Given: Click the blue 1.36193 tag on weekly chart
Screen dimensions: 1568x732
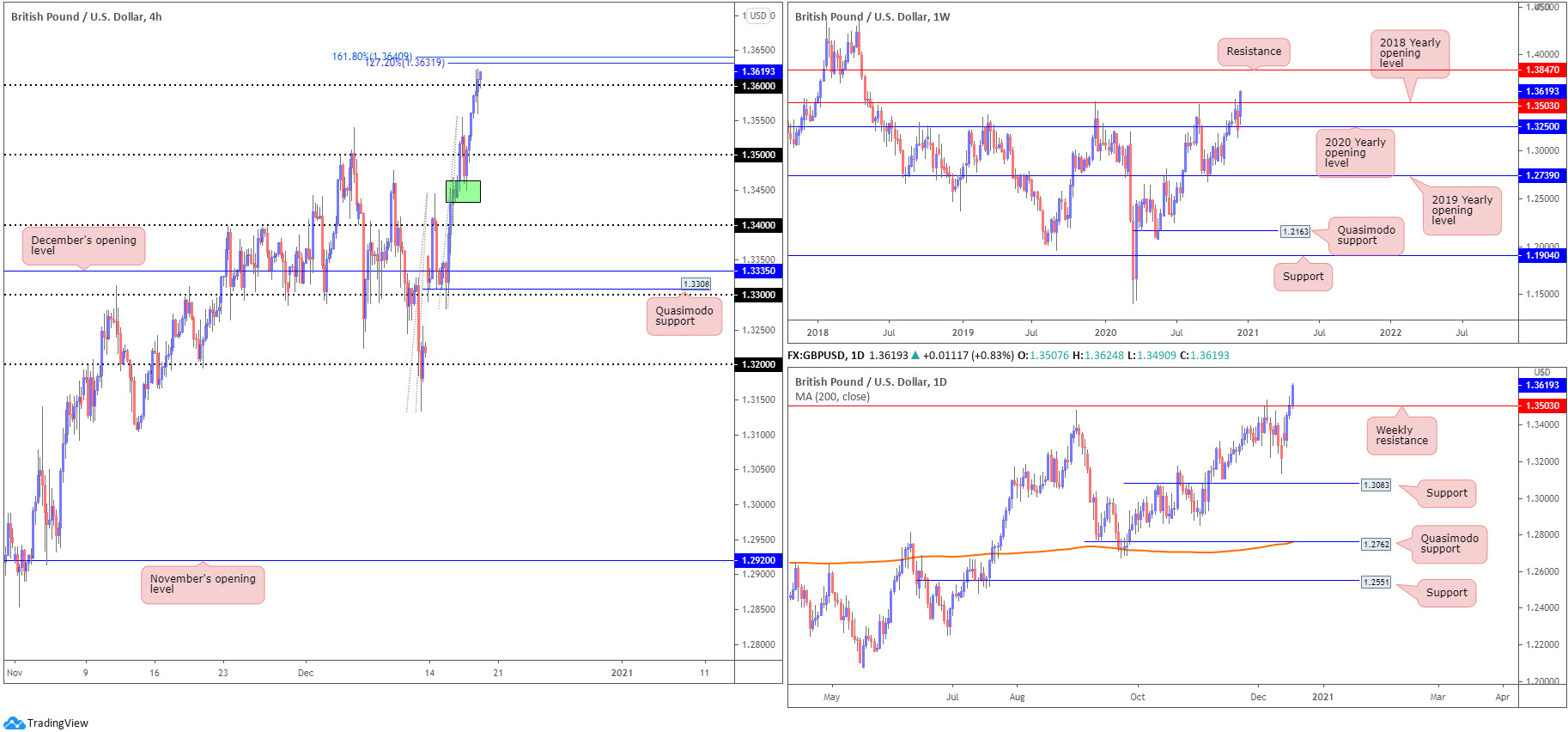Looking at the screenshot, I should pos(1542,91).
